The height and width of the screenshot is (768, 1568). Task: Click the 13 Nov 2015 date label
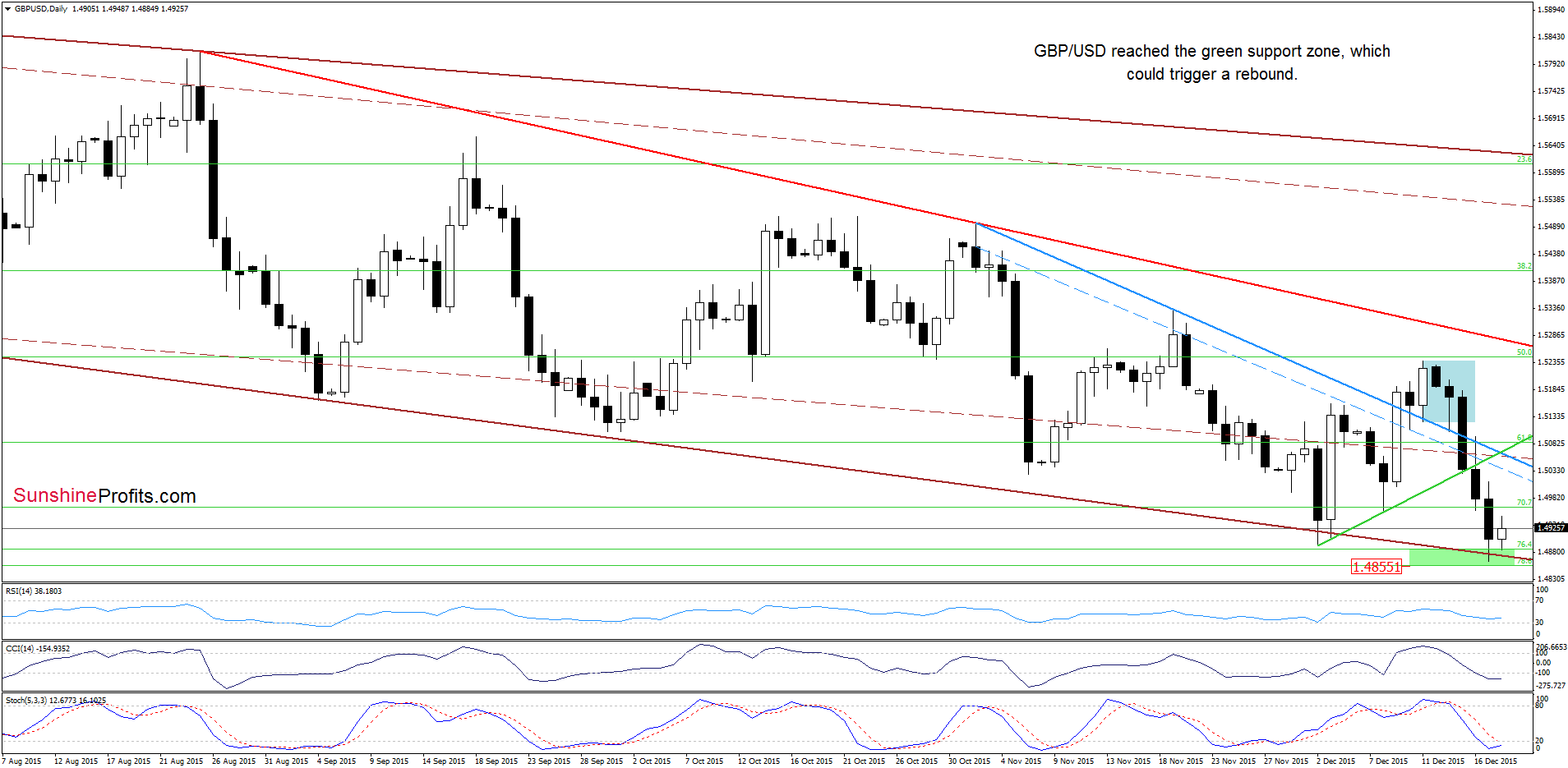[x=1128, y=761]
